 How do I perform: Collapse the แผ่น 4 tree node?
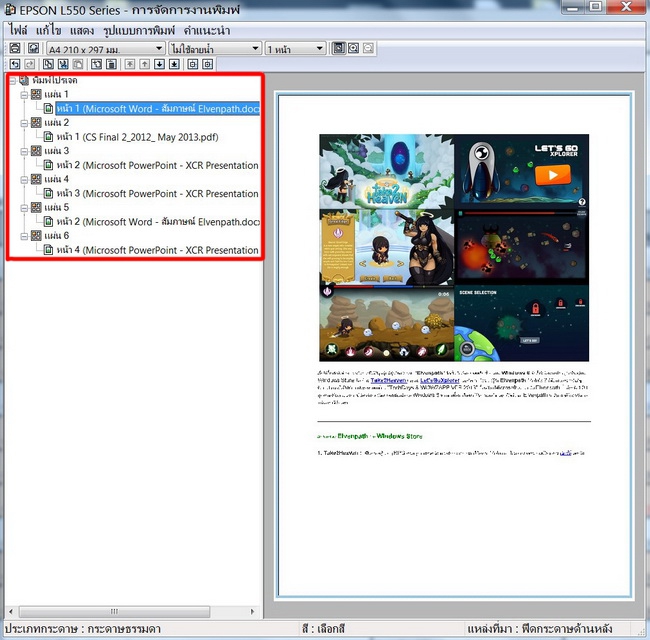(24, 179)
